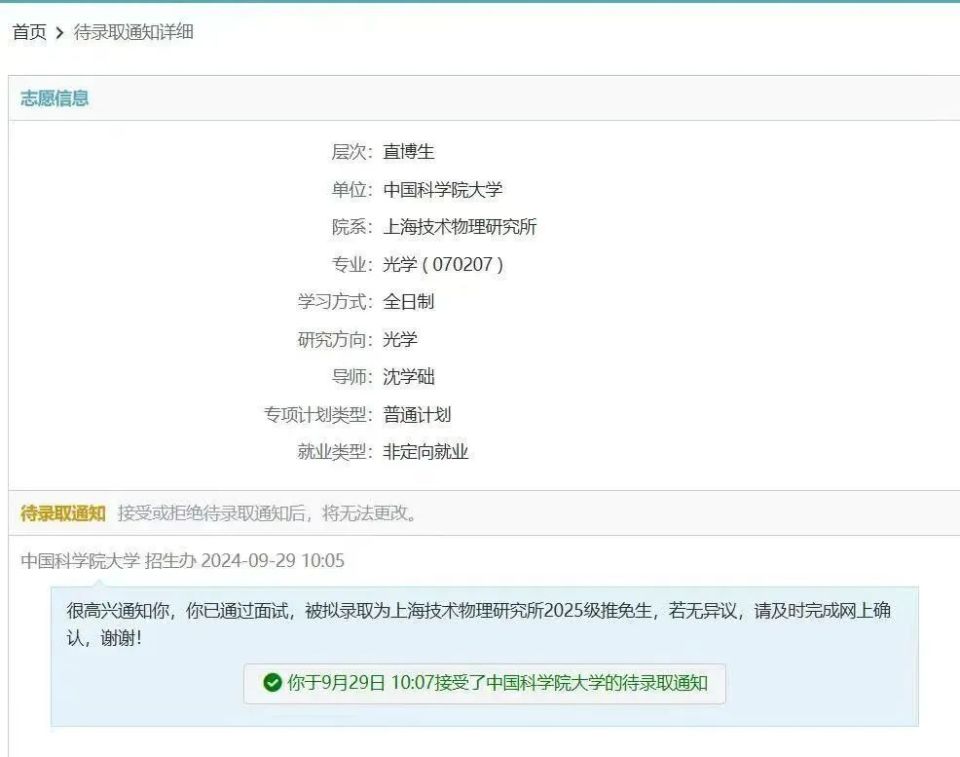Select the 普通计划 value
This screenshot has height=757, width=960.
click(x=417, y=415)
